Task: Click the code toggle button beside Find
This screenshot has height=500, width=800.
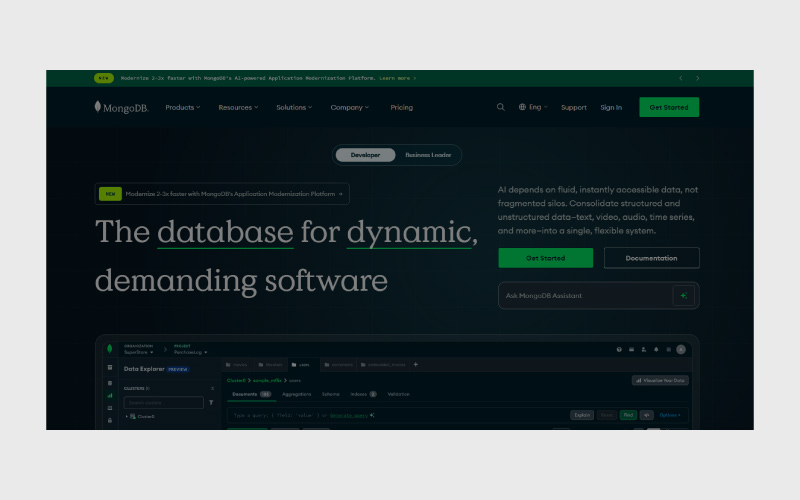Action: tap(646, 415)
